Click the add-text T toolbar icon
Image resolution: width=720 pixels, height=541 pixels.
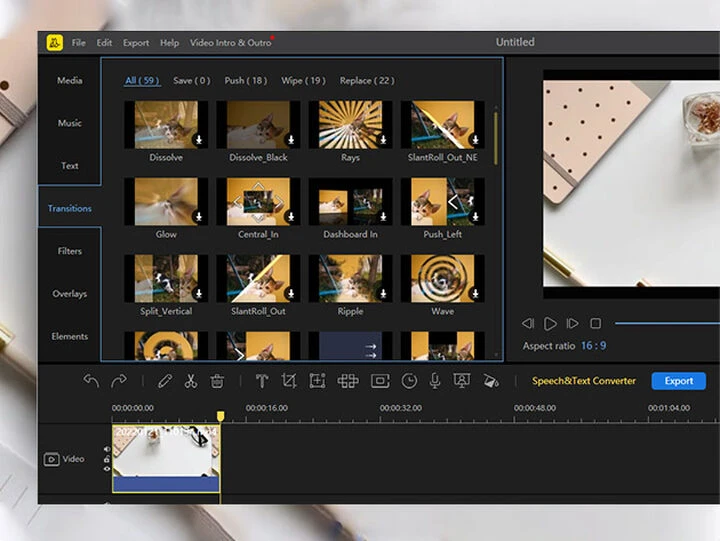pos(261,381)
